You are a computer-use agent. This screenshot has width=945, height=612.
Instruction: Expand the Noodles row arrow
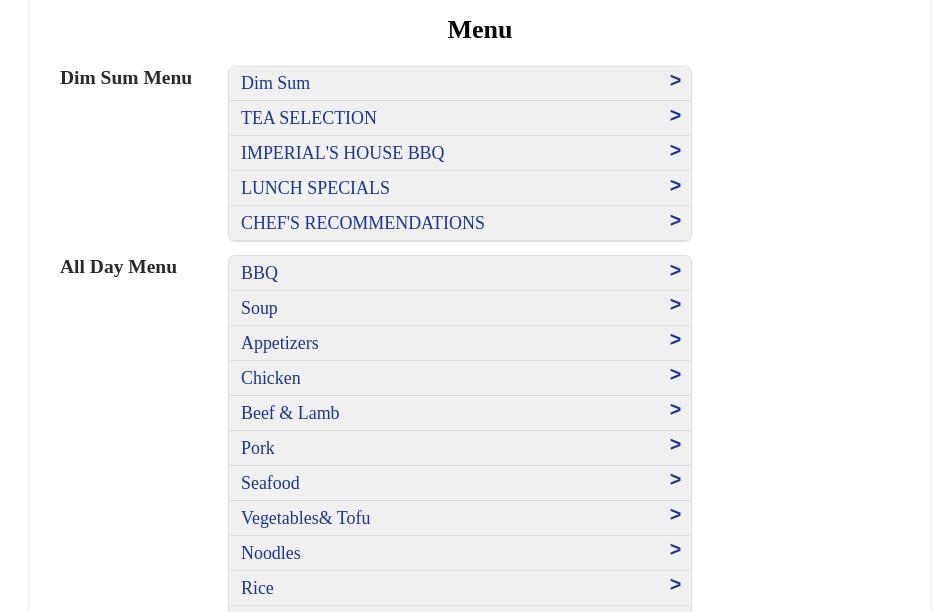pos(675,550)
